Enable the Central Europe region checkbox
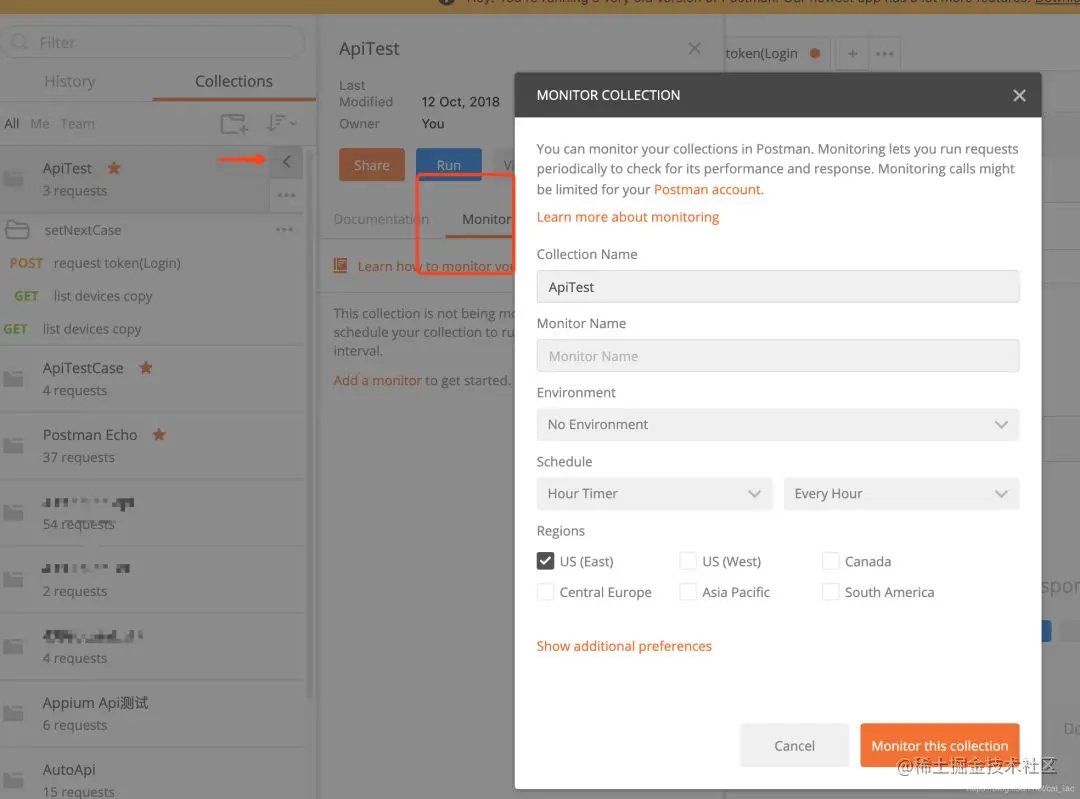The image size is (1080, 799). click(x=545, y=592)
